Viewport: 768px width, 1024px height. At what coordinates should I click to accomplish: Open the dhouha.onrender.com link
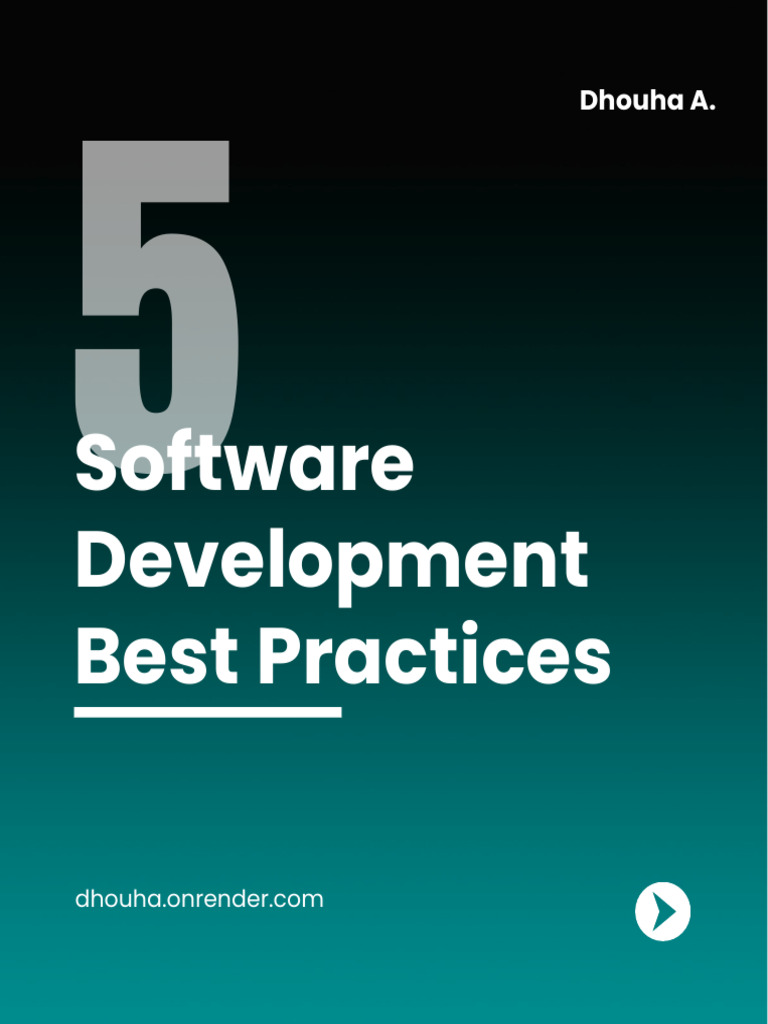pos(199,899)
